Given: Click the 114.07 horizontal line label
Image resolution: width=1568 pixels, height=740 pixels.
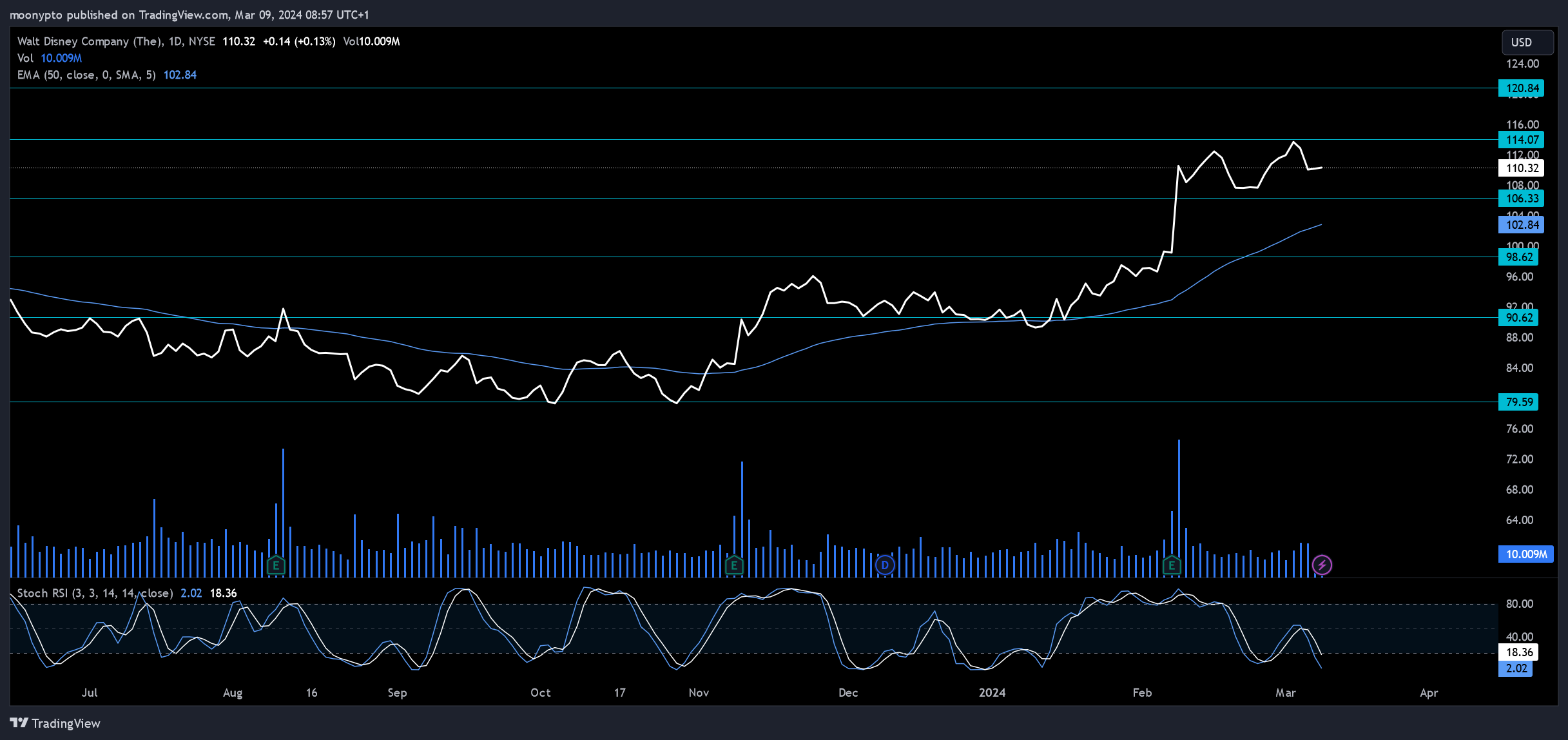Looking at the screenshot, I should click(1521, 140).
